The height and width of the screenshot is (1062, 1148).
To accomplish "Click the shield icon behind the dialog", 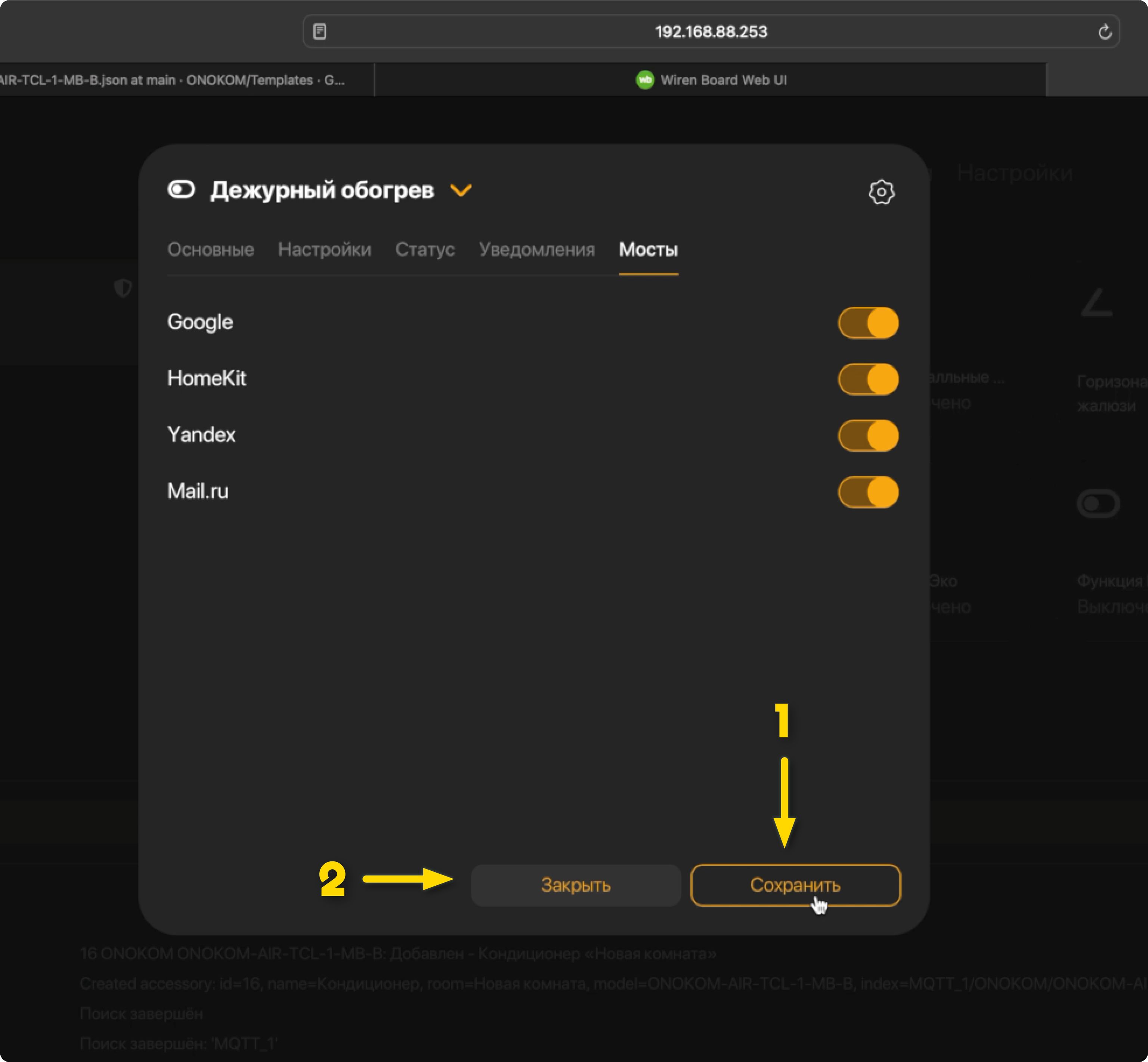I will (x=123, y=287).
